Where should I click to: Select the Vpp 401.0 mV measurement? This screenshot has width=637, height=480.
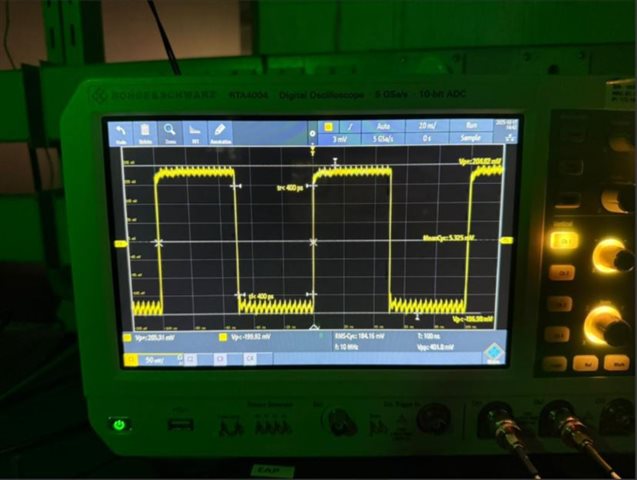[x=435, y=347]
